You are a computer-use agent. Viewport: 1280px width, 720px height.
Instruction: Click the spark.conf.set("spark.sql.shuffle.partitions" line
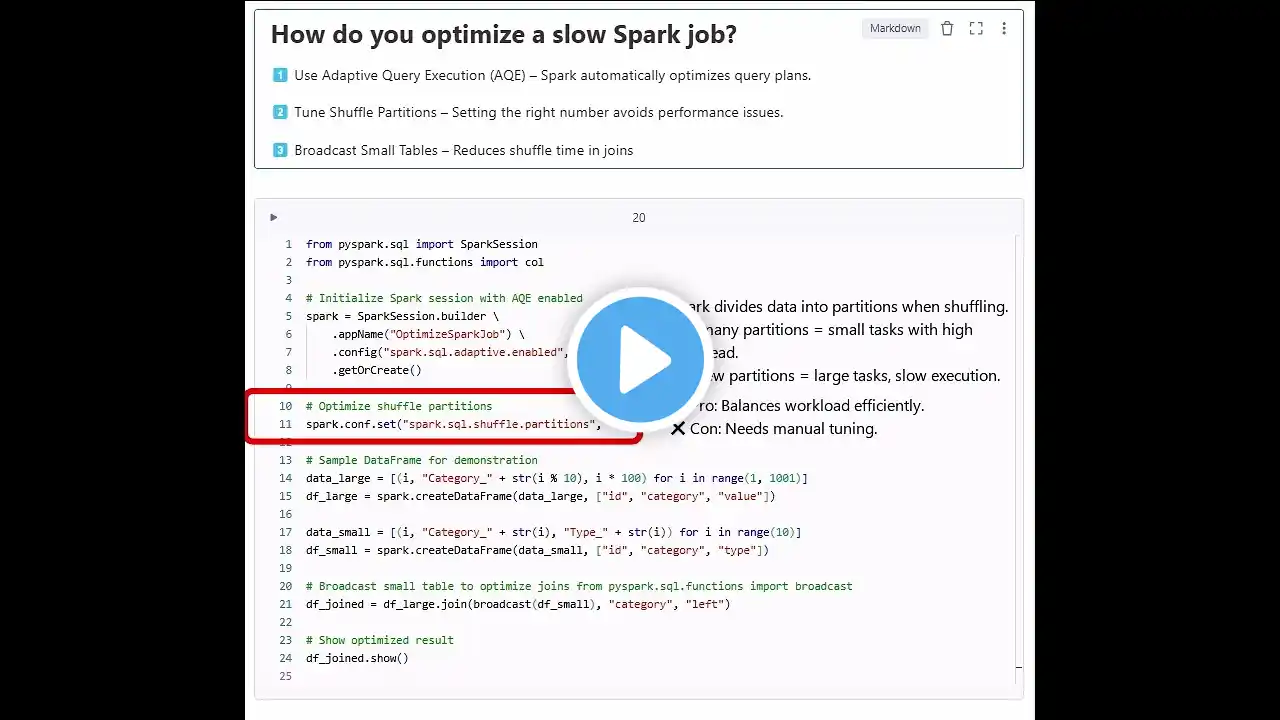[x=454, y=424]
